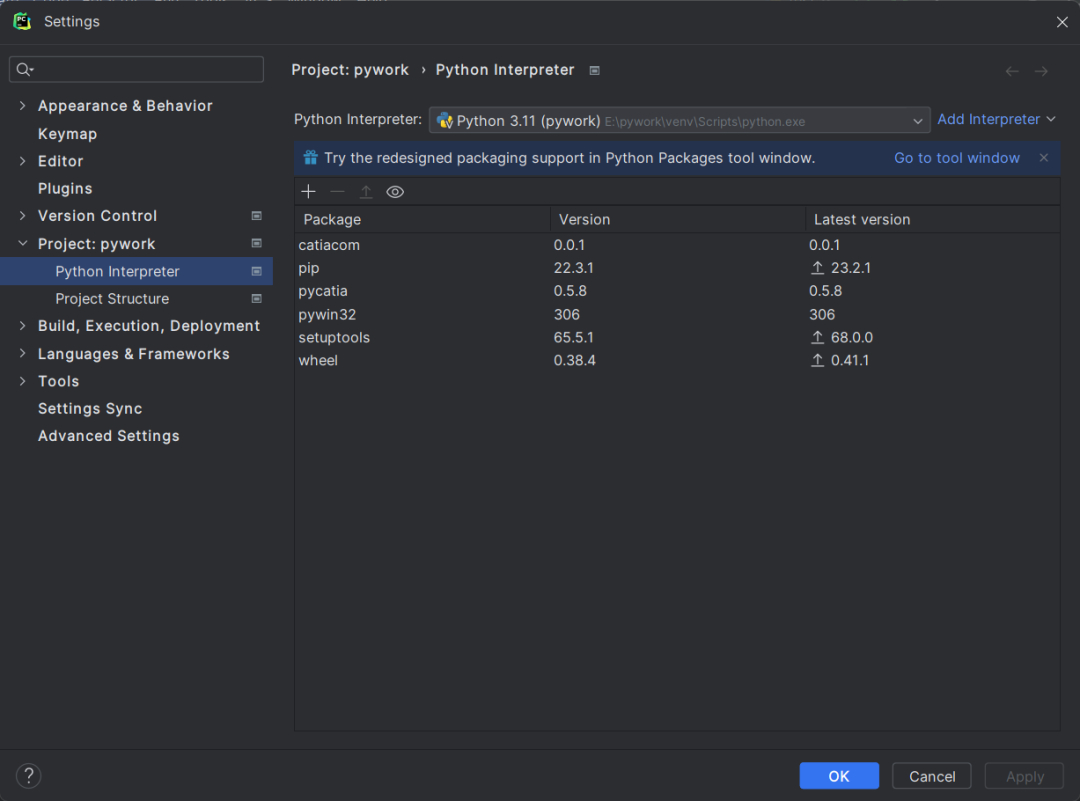
Task: Click the project-level icon beside Python Interpreter breadcrumb
Action: [x=594, y=70]
